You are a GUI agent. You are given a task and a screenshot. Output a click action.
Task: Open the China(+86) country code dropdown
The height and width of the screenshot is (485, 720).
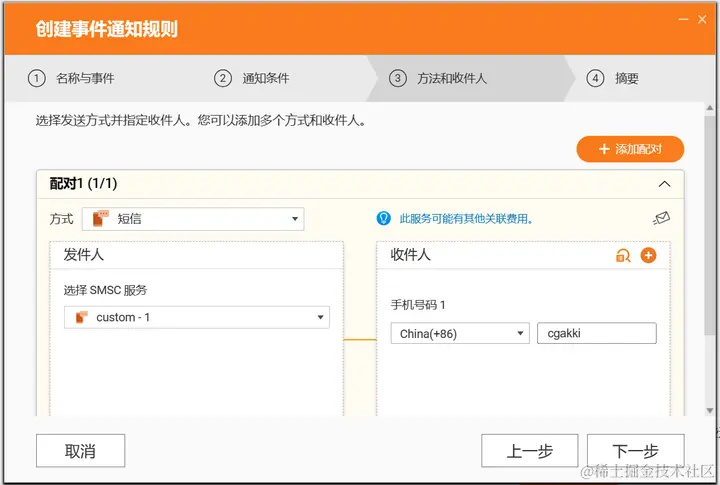point(460,333)
